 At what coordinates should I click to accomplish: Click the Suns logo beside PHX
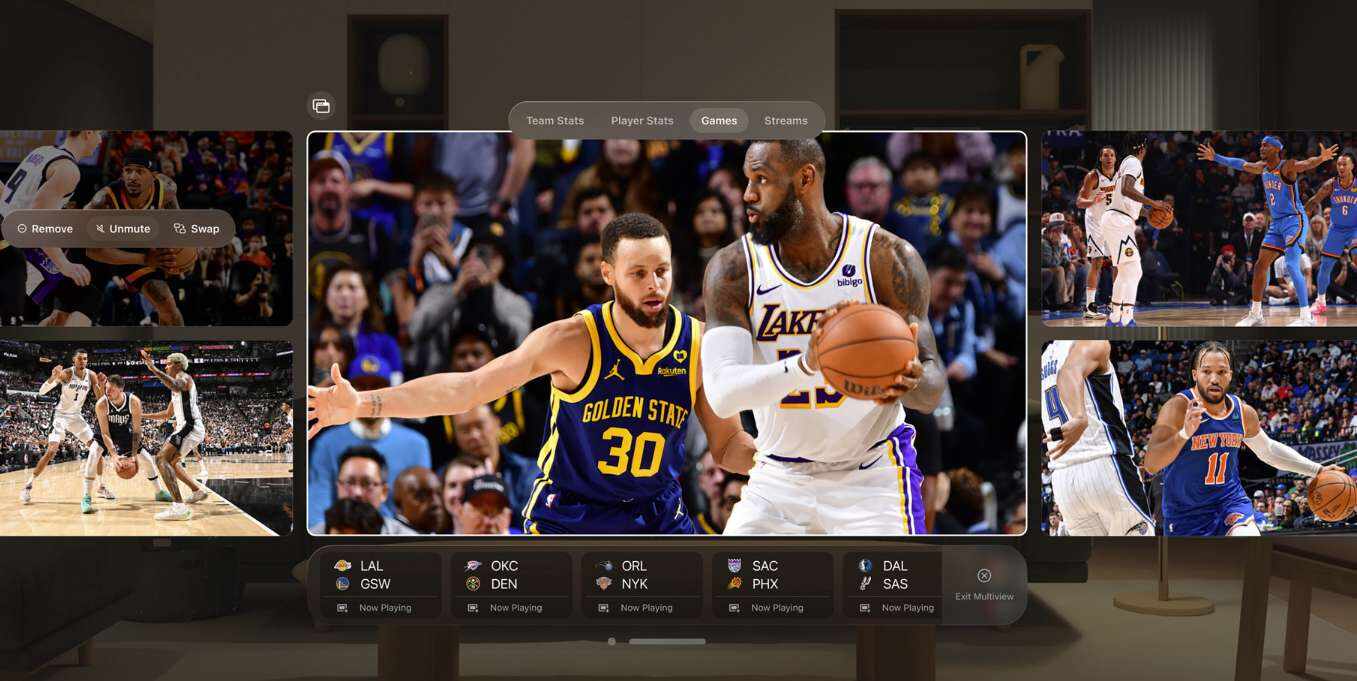(x=735, y=584)
